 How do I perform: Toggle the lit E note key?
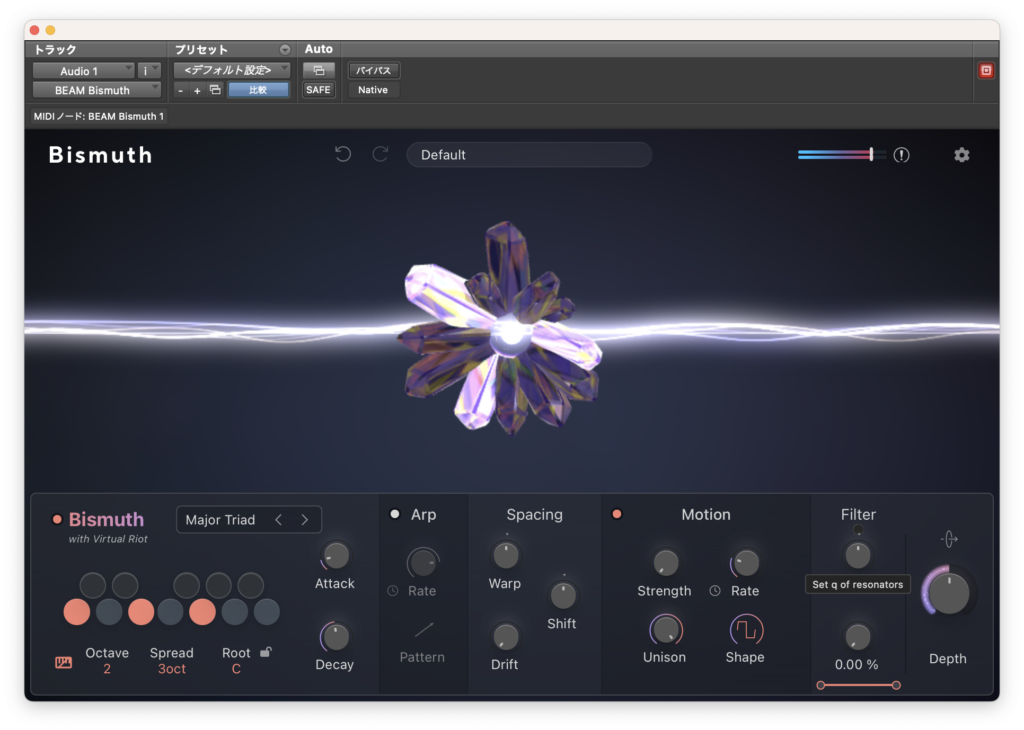pyautogui.click(x=140, y=612)
